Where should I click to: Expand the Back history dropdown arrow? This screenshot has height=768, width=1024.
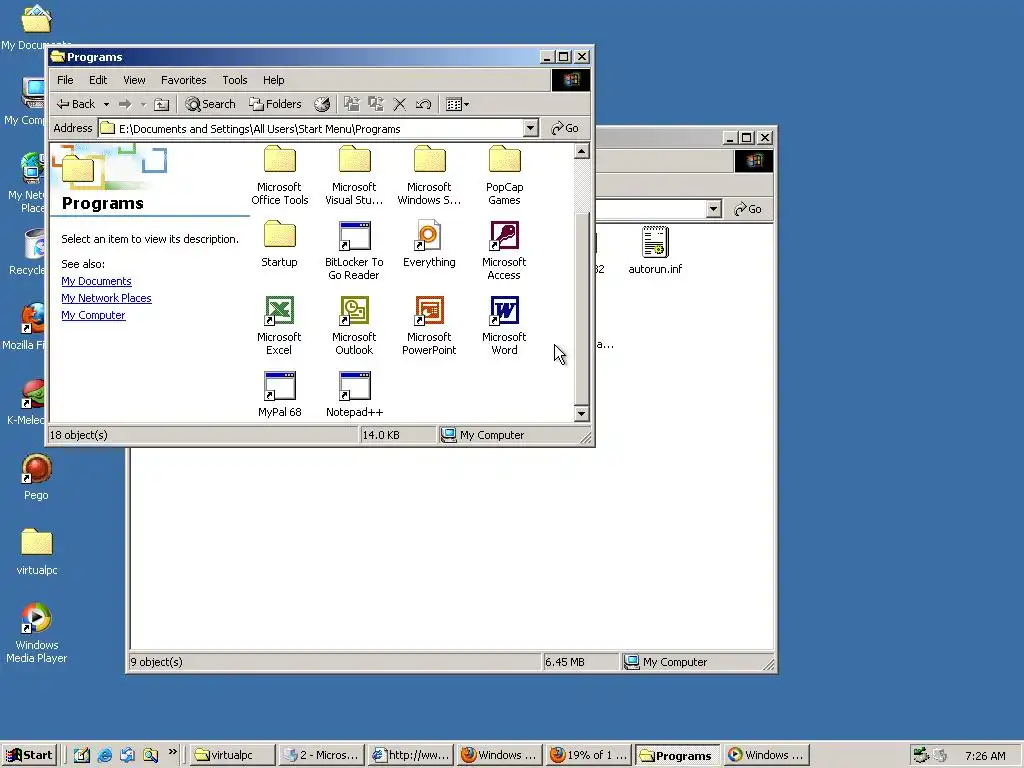(106, 104)
